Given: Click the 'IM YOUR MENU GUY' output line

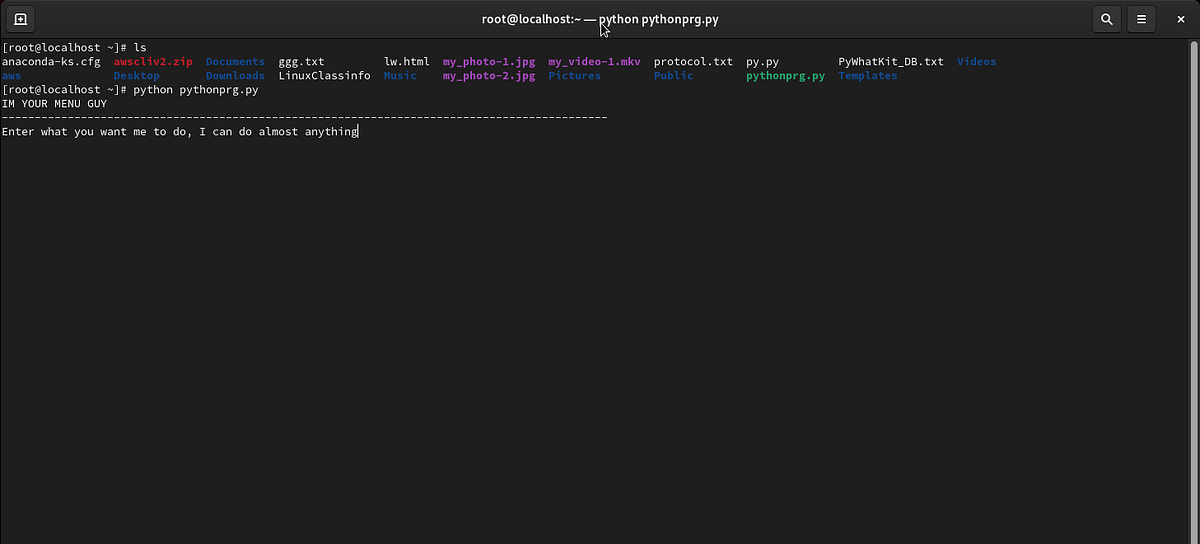Looking at the screenshot, I should coord(54,104).
